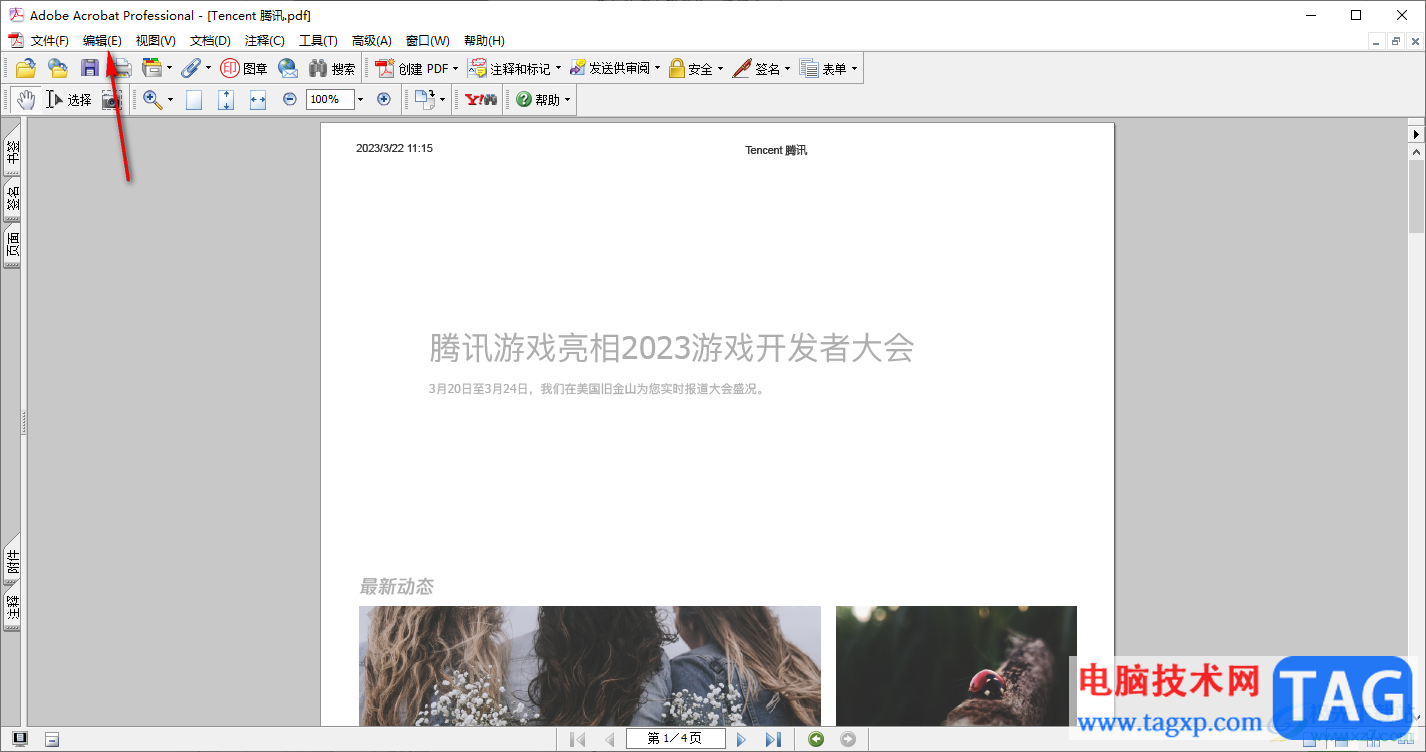Open the 文档(D) menu
1426x752 pixels.
(x=210, y=41)
